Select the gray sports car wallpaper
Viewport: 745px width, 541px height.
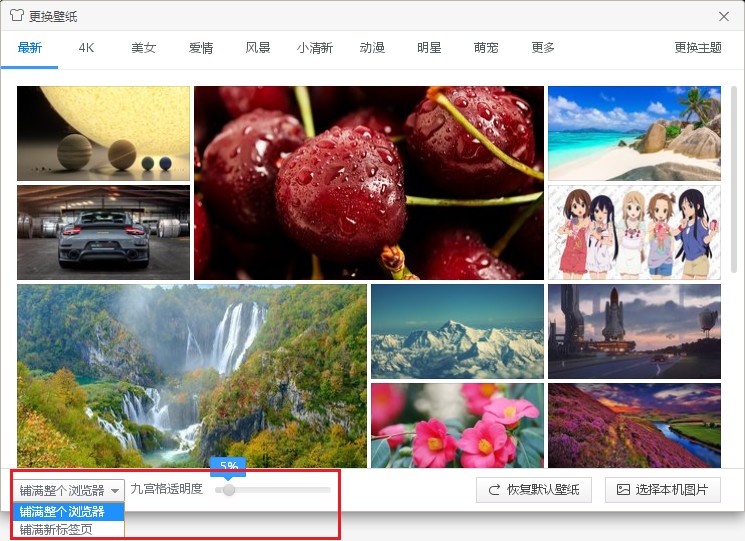click(103, 232)
